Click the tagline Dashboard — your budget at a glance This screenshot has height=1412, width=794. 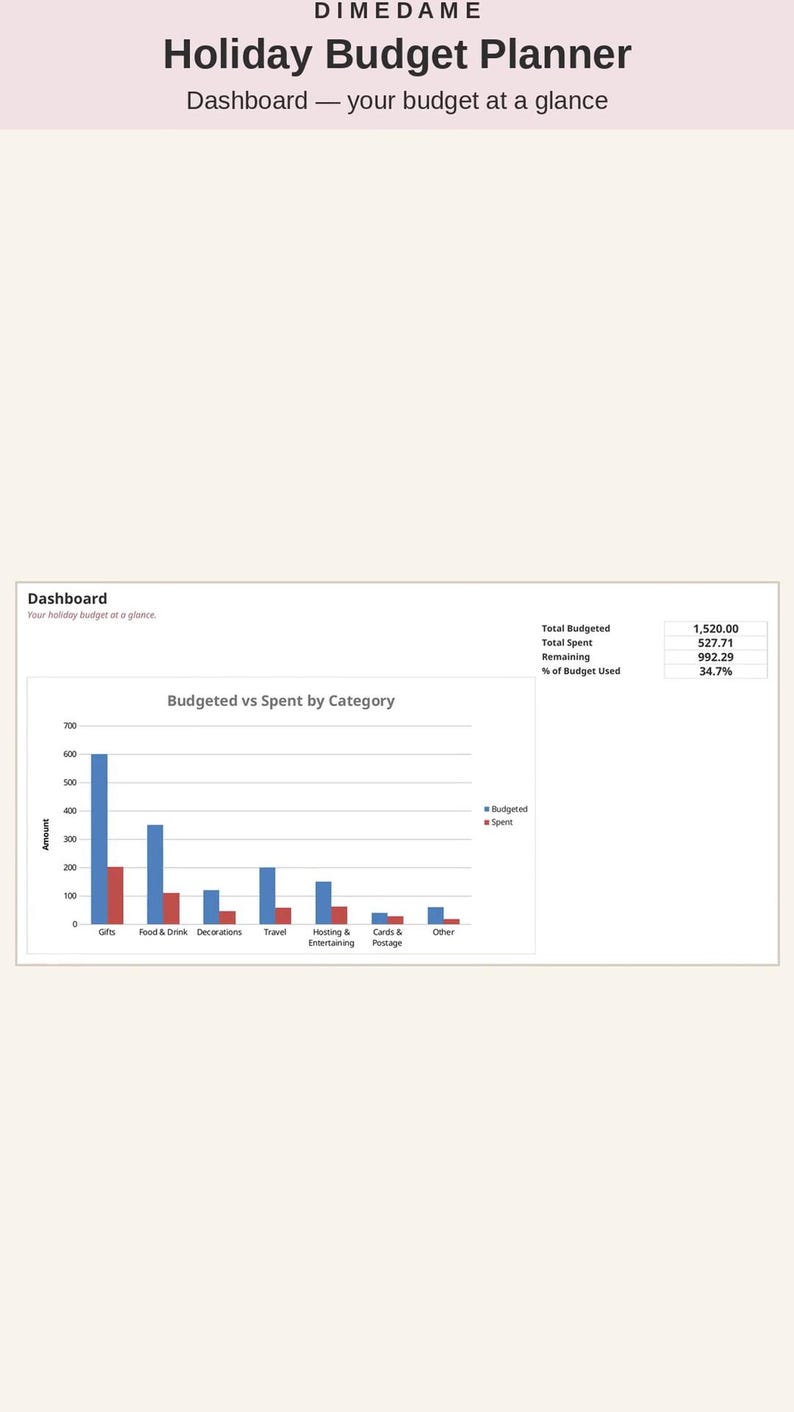click(x=397, y=101)
